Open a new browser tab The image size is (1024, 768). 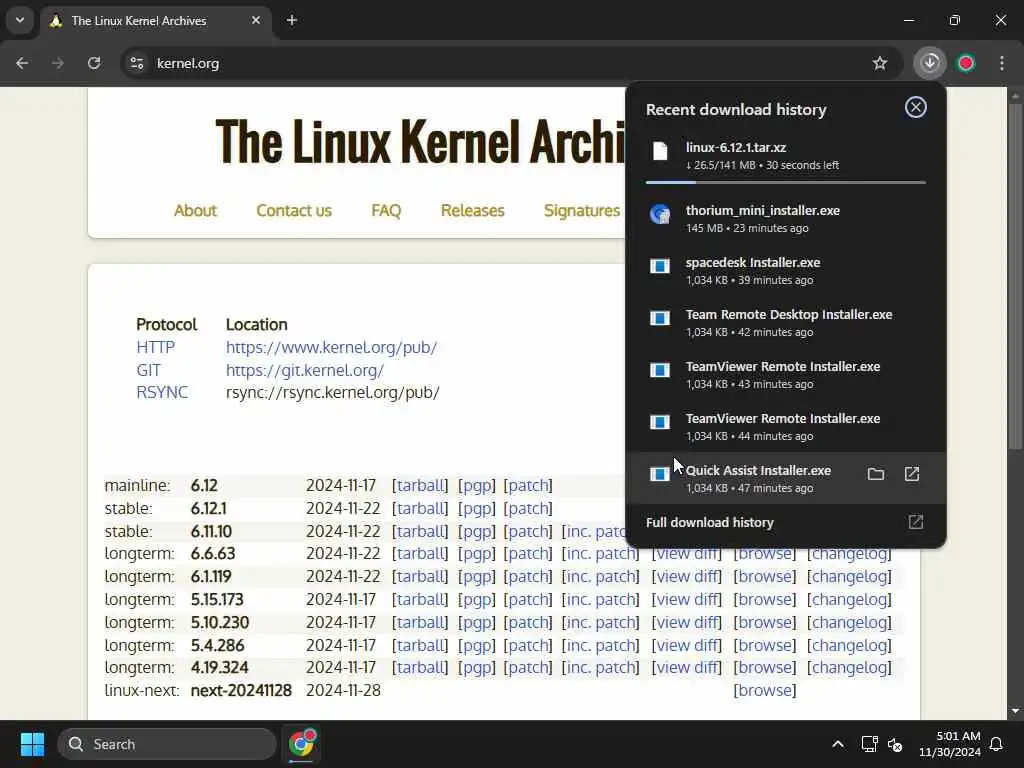click(292, 20)
